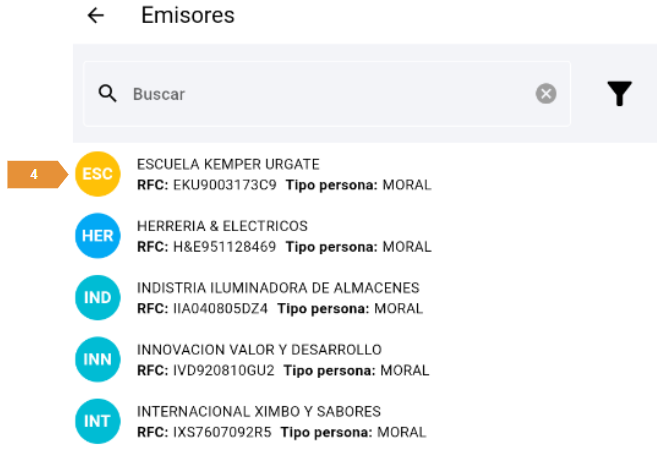657x452 pixels.
Task: Open the filter funnel icon
Action: (620, 94)
